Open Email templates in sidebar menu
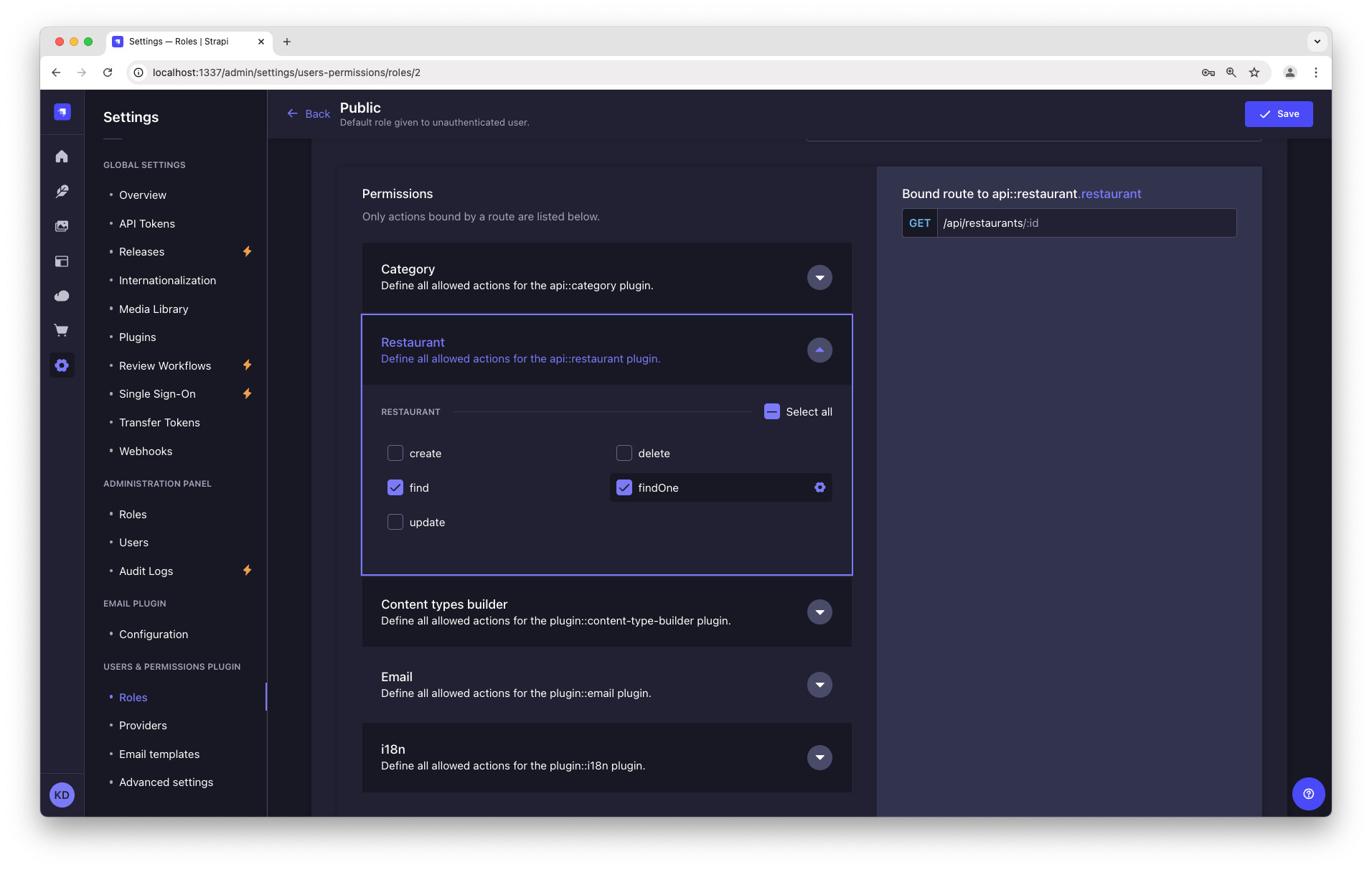Screen dimensions: 1372x870 159,754
